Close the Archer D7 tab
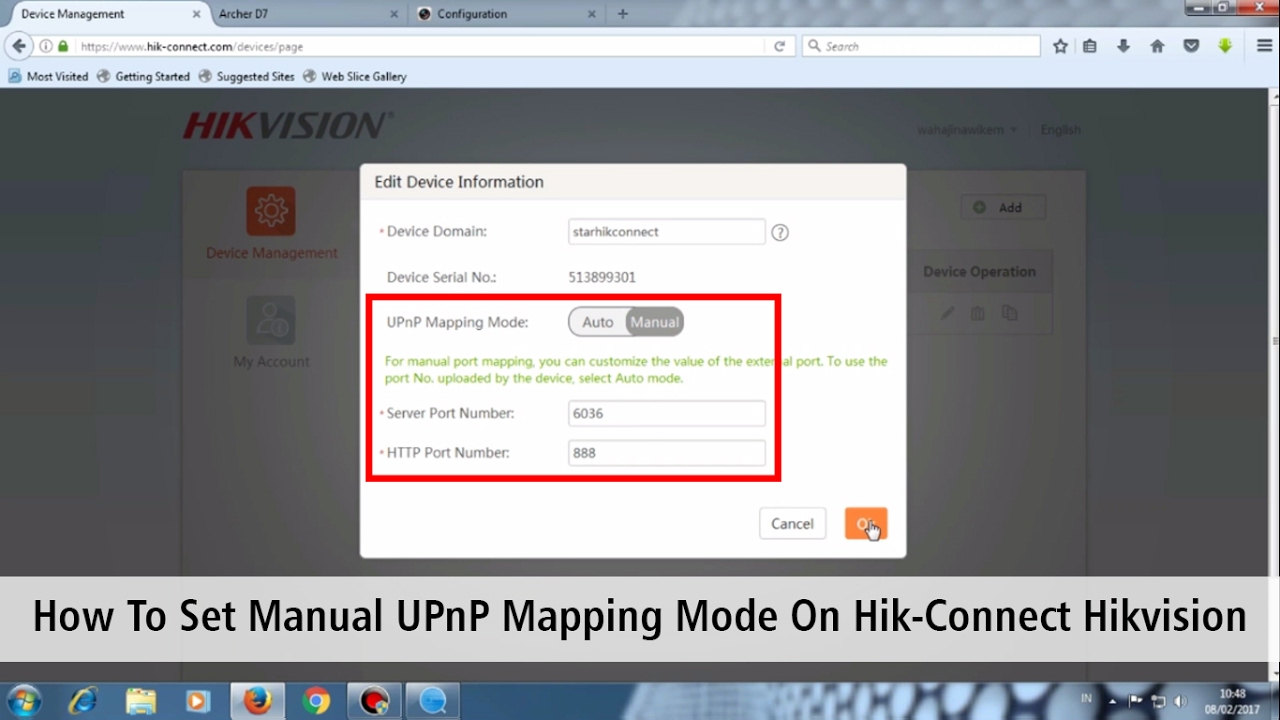This screenshot has width=1280, height=720. 393,14
